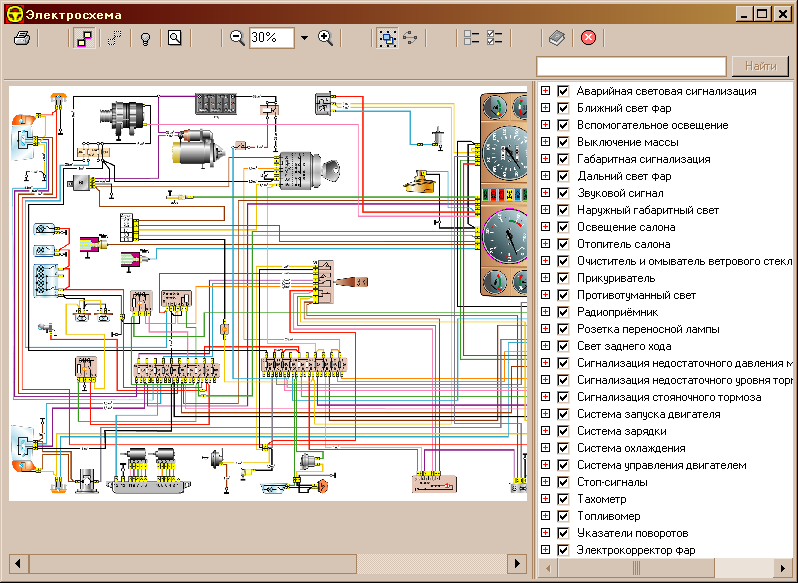Click list panel scrollbar left arrow
The image size is (798, 583).
coord(548,567)
